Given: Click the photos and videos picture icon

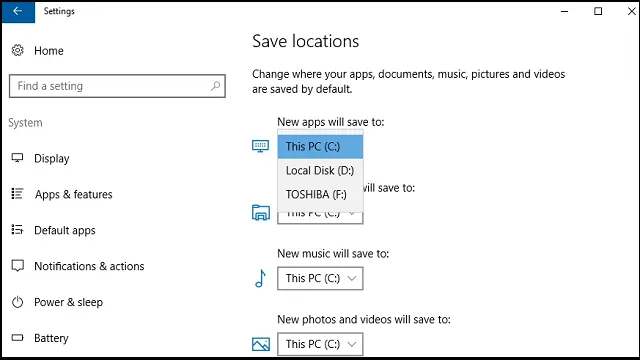Looking at the screenshot, I should point(260,344).
